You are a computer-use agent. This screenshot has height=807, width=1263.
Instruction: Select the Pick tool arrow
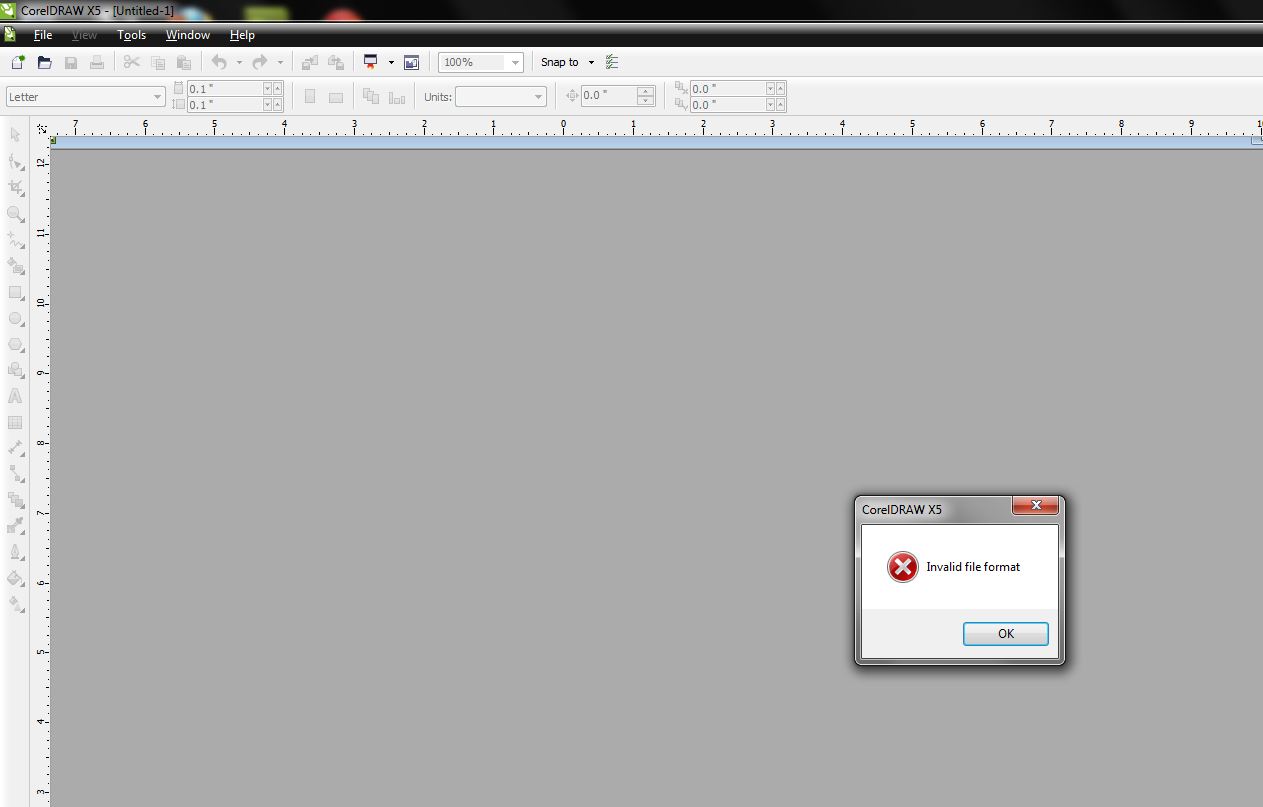click(16, 135)
